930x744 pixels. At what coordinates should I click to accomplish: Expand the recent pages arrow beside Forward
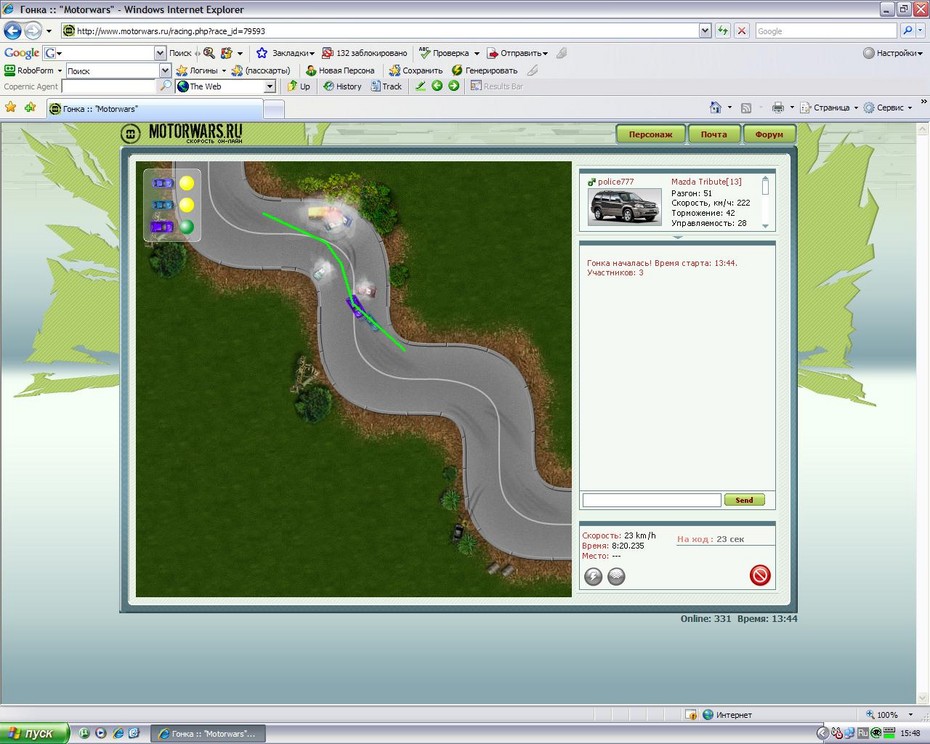pyautogui.click(x=49, y=31)
